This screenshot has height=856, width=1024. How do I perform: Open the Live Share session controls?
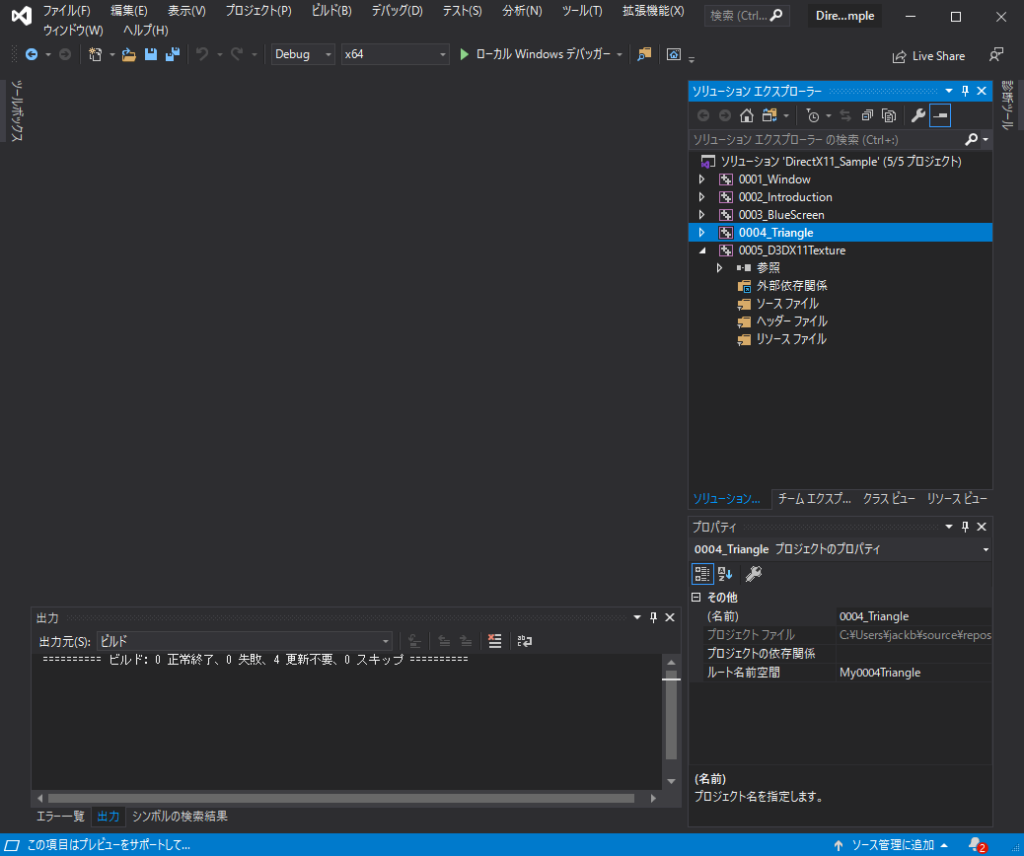928,55
